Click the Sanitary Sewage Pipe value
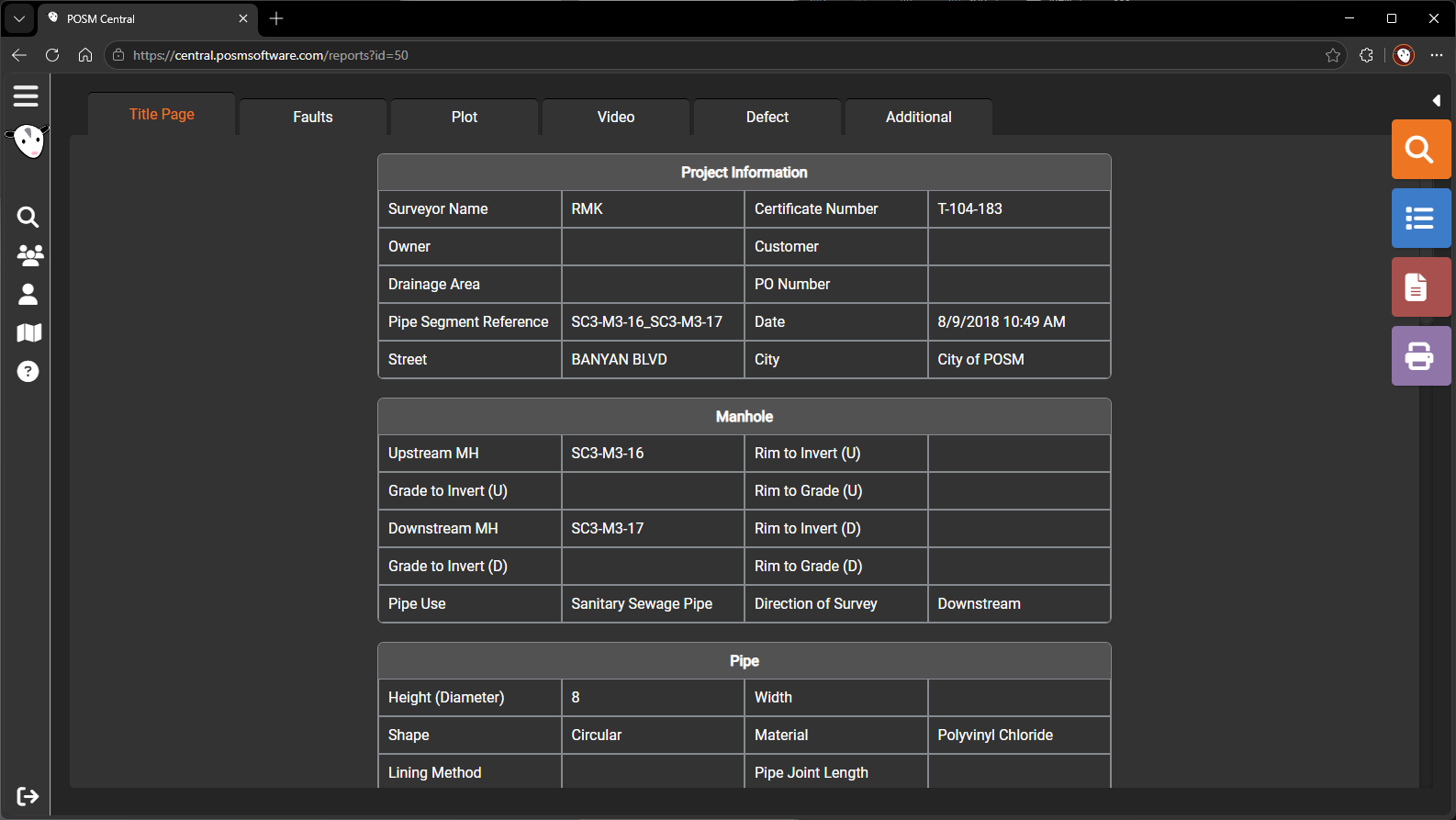The image size is (1456, 820). click(x=642, y=604)
